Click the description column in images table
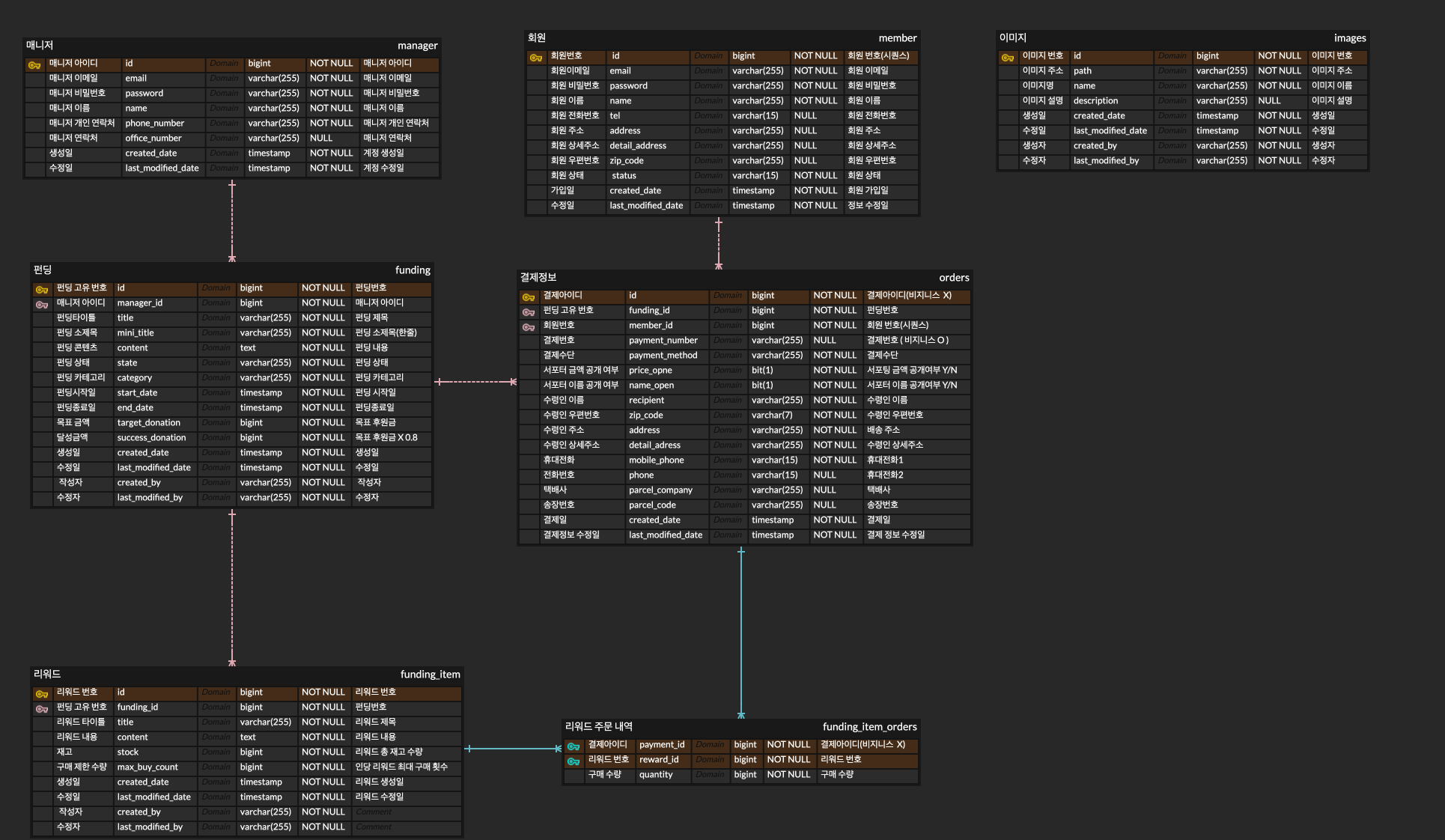Screen dimensions: 1445x840 pos(1095,101)
